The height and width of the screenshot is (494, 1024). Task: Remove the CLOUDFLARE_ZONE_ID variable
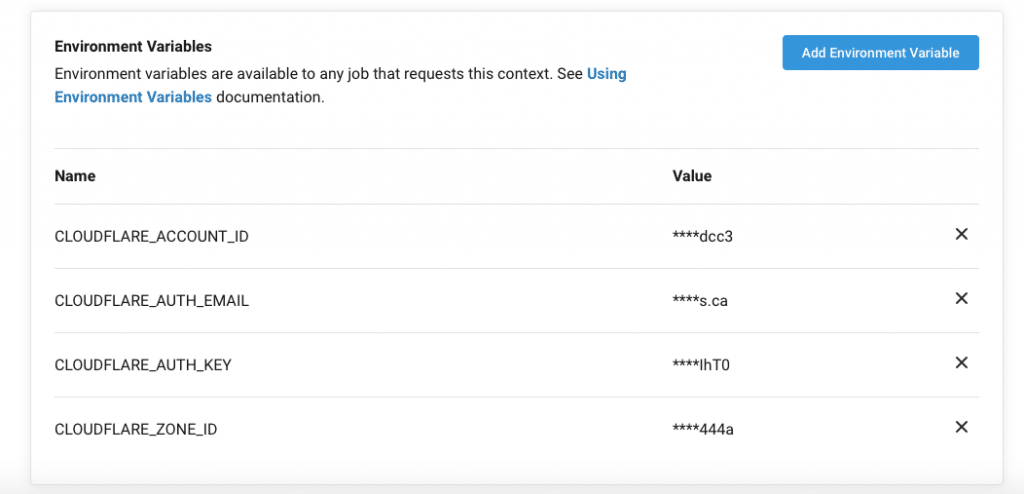click(x=961, y=427)
